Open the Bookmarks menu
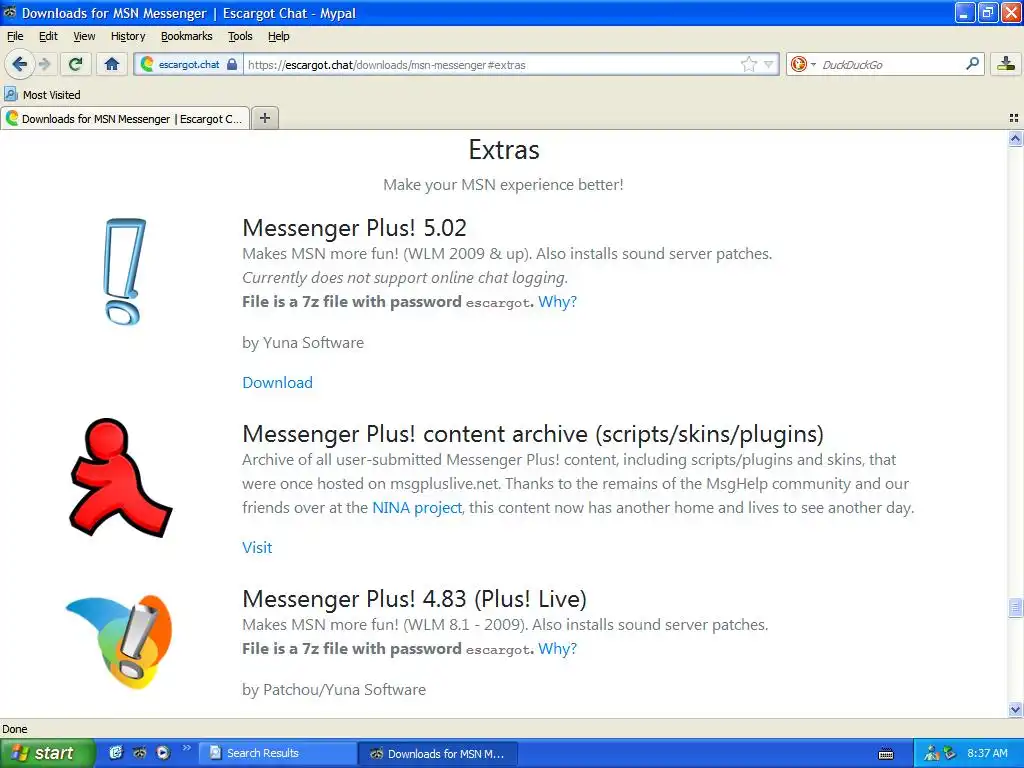1024x768 pixels. point(186,36)
